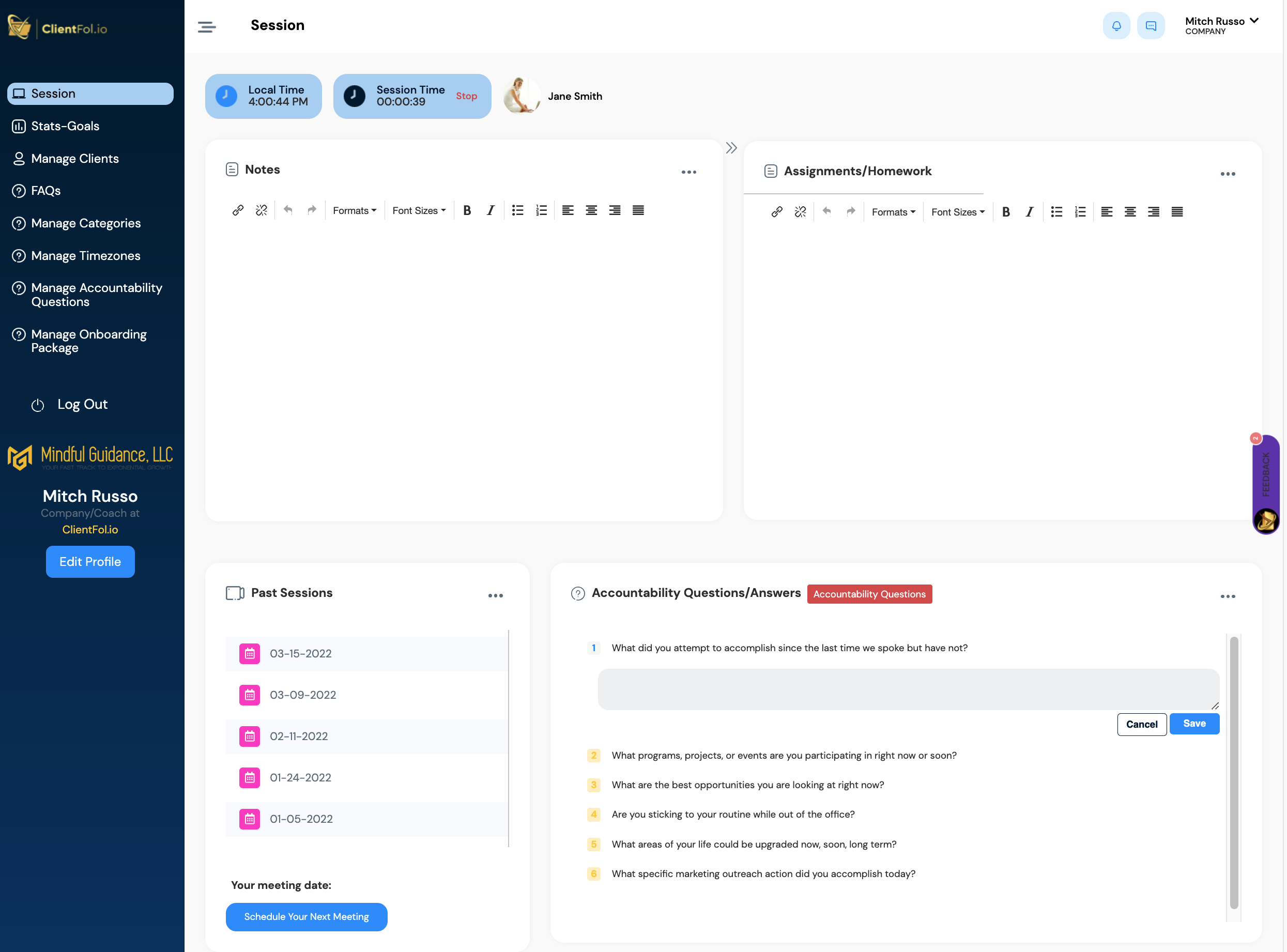1287x952 pixels.
Task: Open Stats-Goals in the sidebar
Action: point(65,126)
